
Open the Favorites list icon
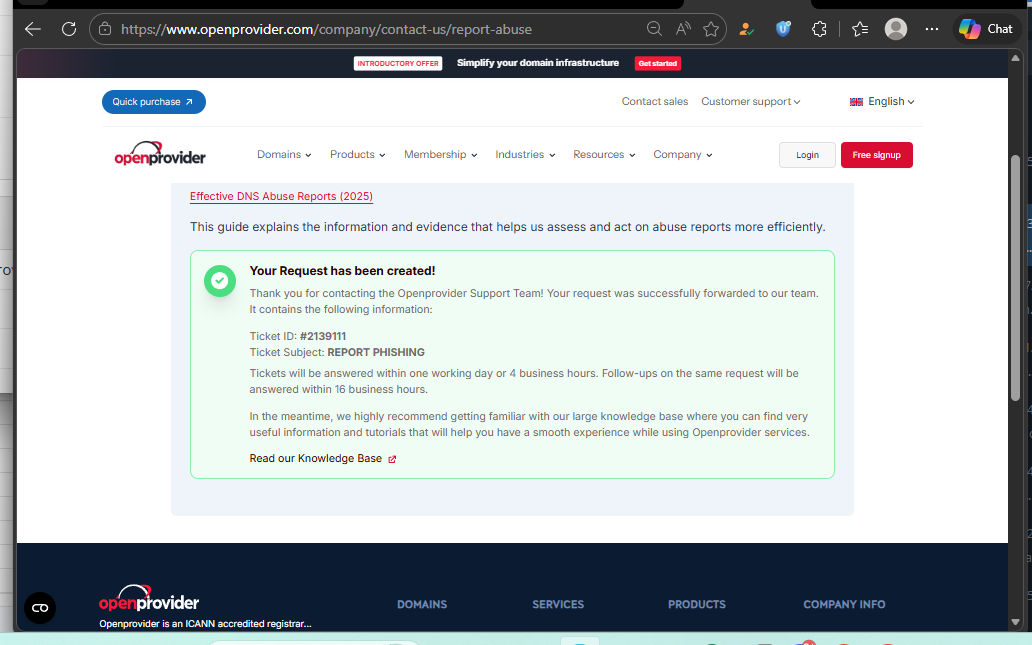860,29
